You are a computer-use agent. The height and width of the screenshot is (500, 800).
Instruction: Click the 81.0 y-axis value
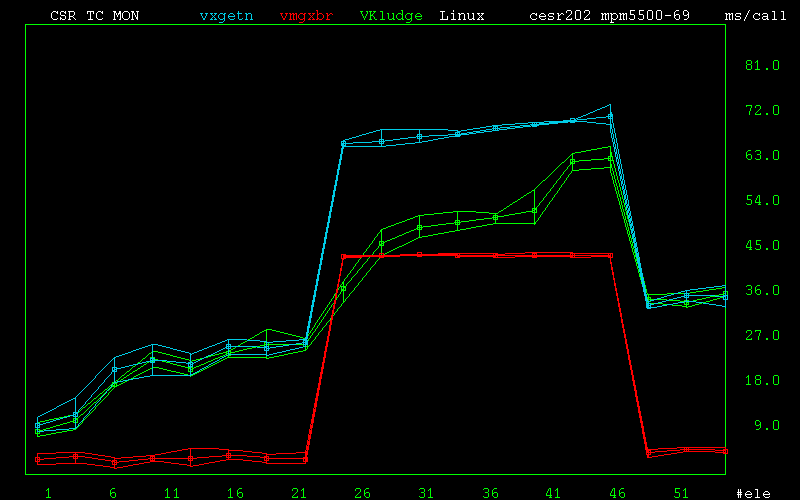tap(762, 65)
